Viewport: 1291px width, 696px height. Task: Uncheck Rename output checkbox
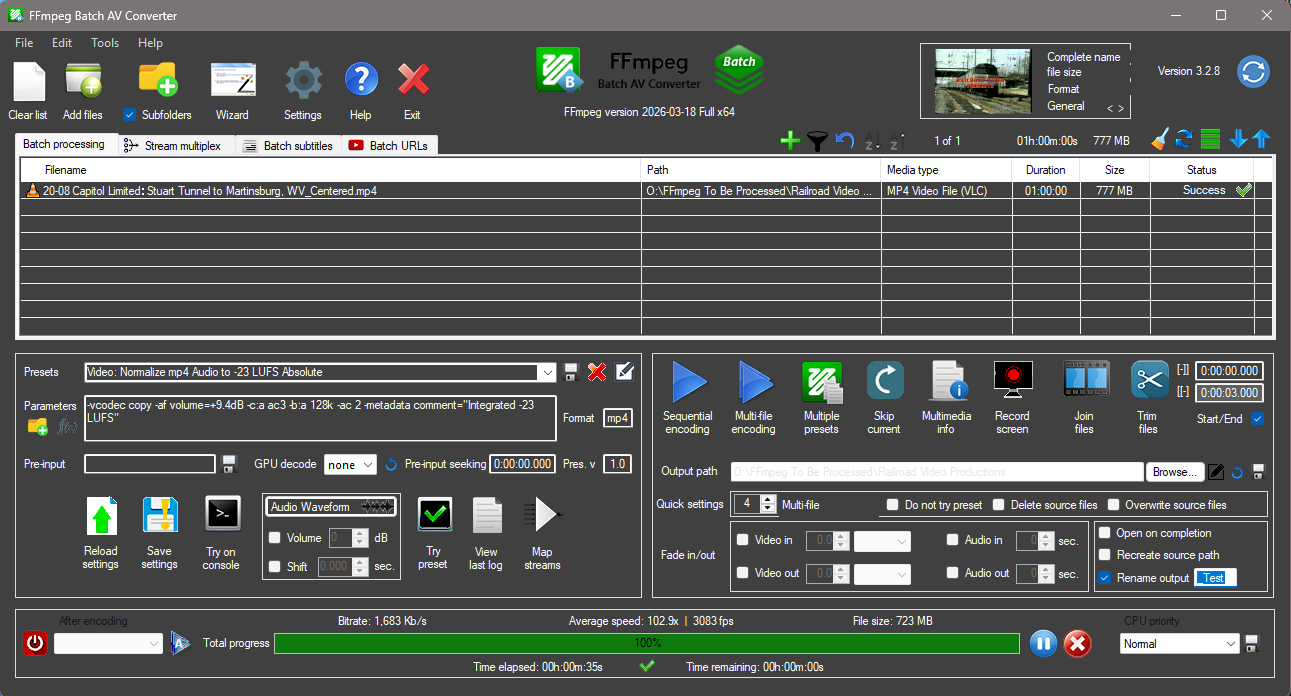[1105, 578]
